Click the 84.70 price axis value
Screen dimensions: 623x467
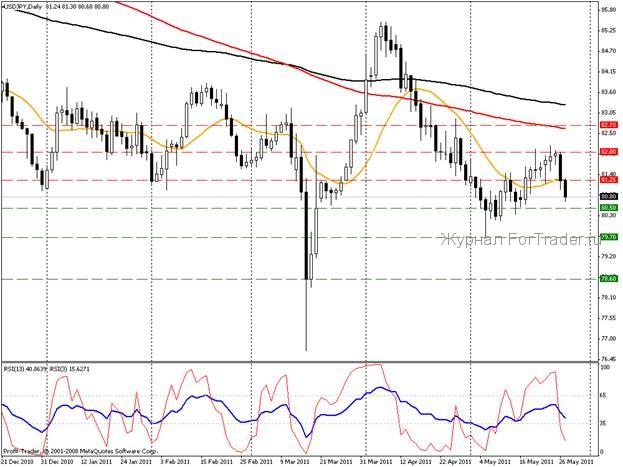pyautogui.click(x=608, y=51)
